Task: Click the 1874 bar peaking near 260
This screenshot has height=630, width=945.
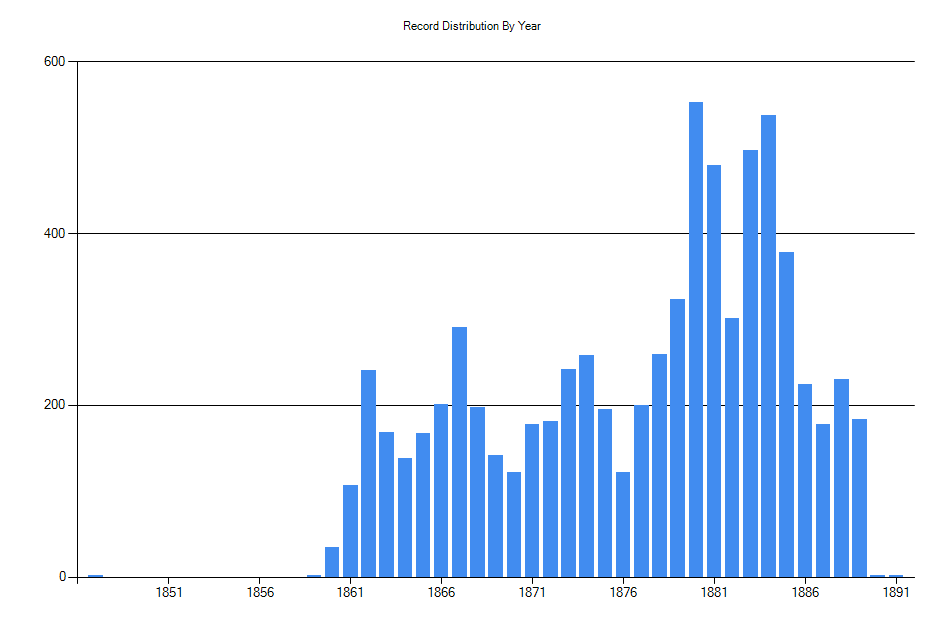Action: pos(586,466)
